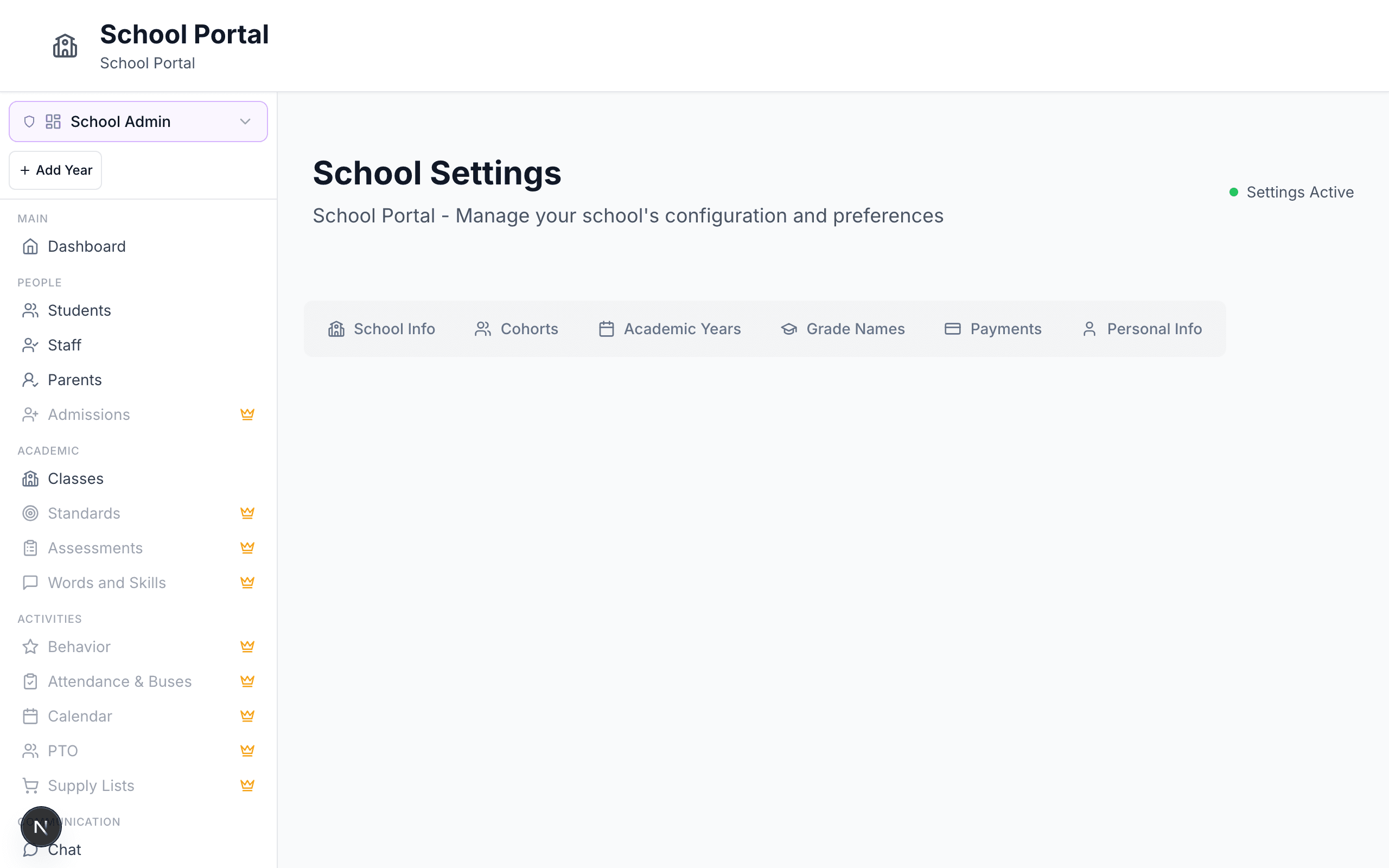Show the Personal Info tab
This screenshot has width=1389, height=868.
tap(1142, 329)
